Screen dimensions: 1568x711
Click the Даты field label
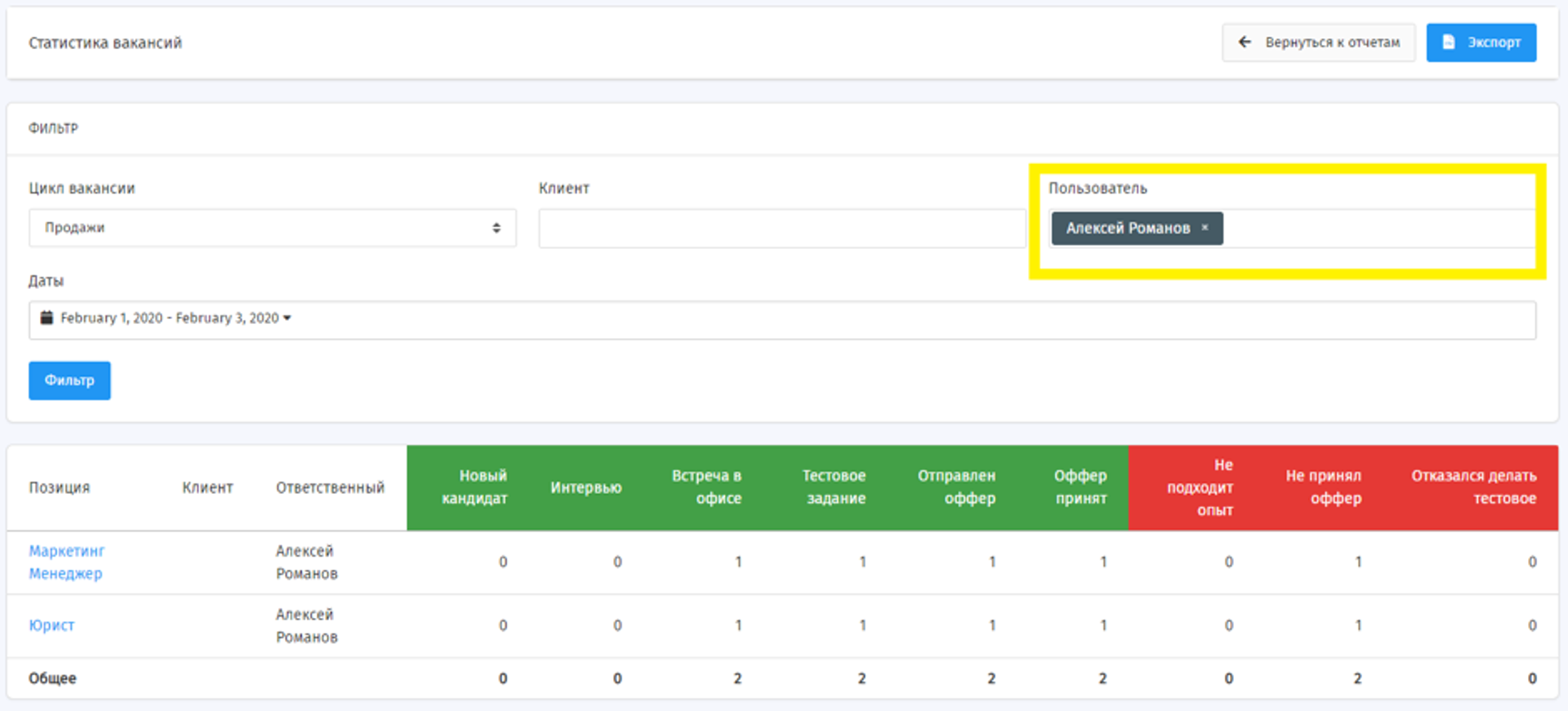click(x=46, y=281)
